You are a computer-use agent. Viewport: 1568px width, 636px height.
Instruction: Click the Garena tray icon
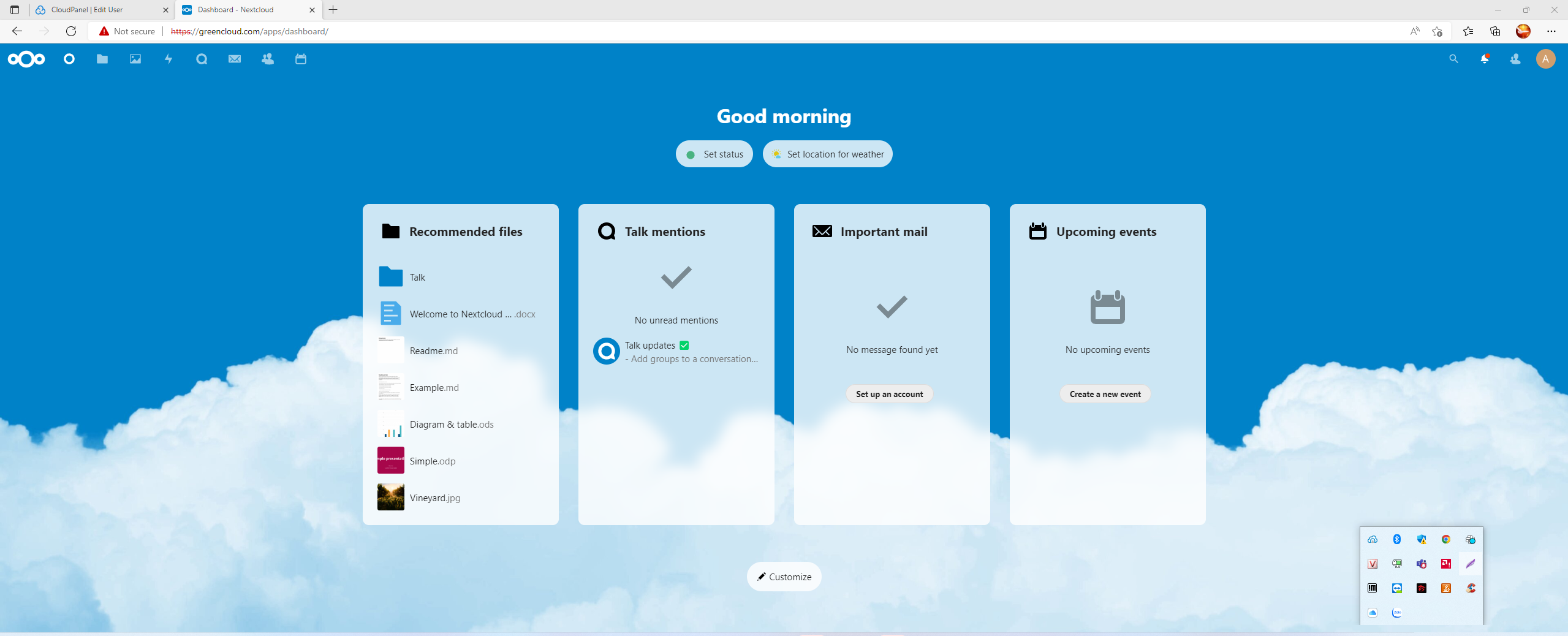1422,588
